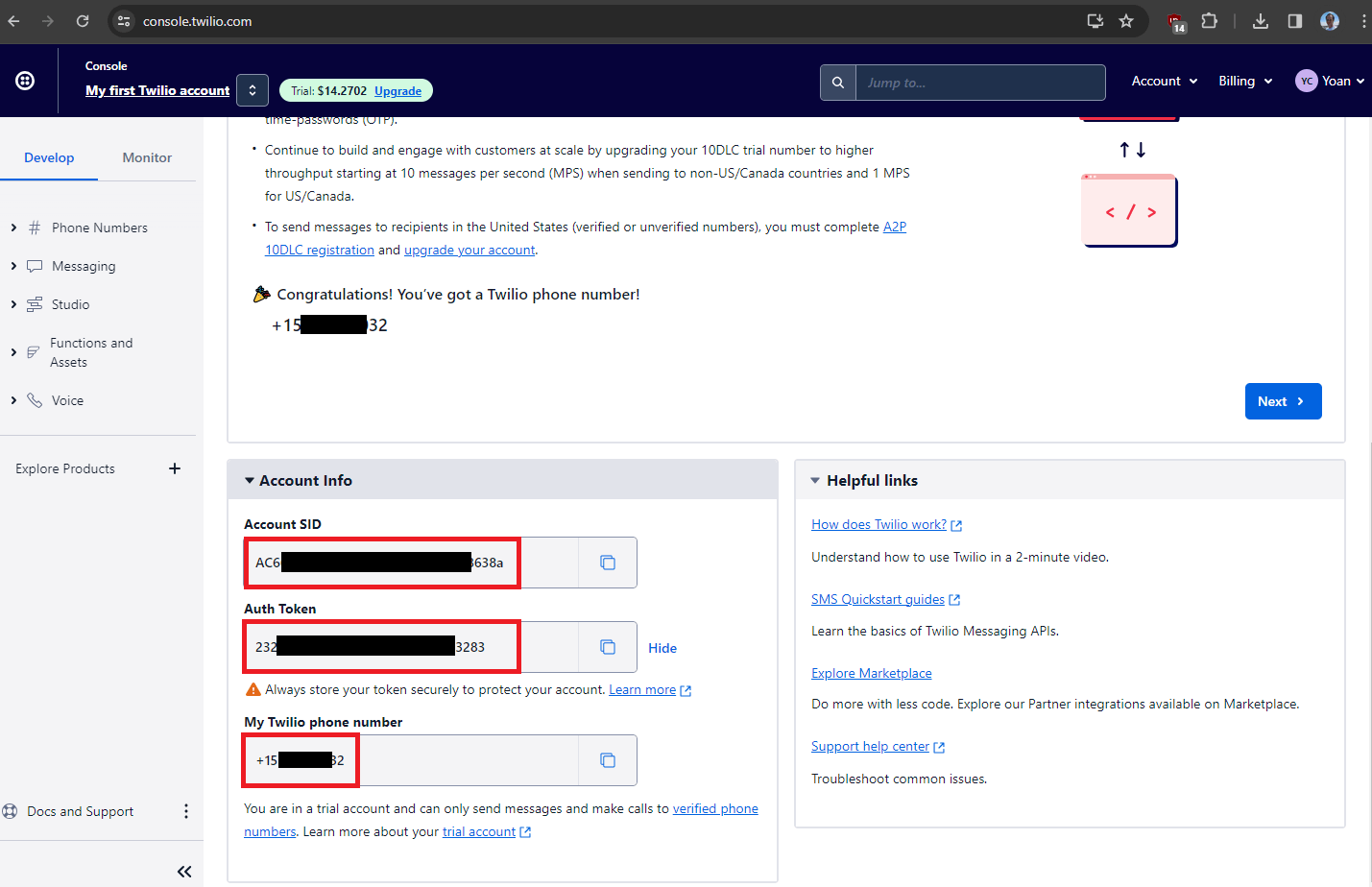
Task: Click the install app icon in address bar
Action: pyautogui.click(x=1095, y=21)
